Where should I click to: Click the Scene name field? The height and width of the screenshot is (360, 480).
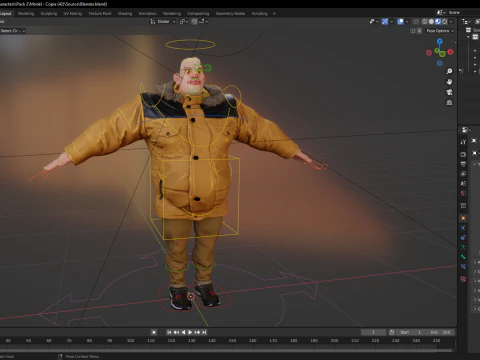click(464, 12)
